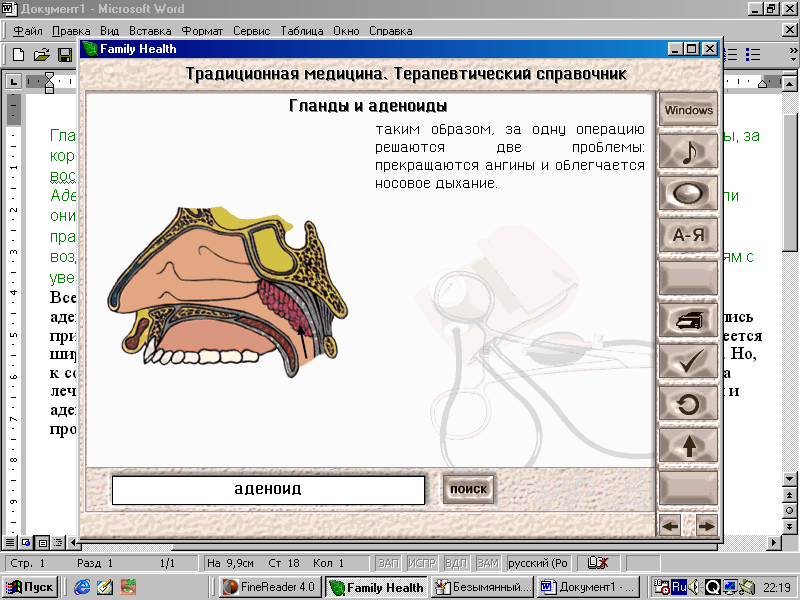Click the right indent marker on ruler
The width and height of the screenshot is (800, 600).
763,83
